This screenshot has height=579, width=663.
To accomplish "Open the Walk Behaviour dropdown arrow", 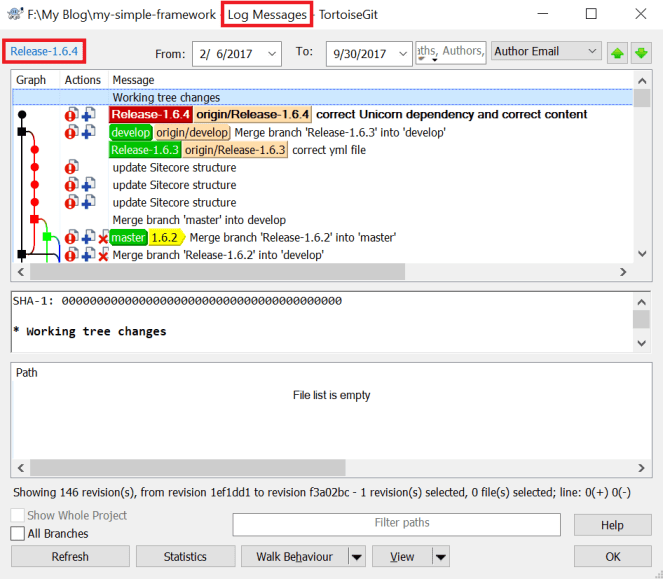I will tap(356, 557).
